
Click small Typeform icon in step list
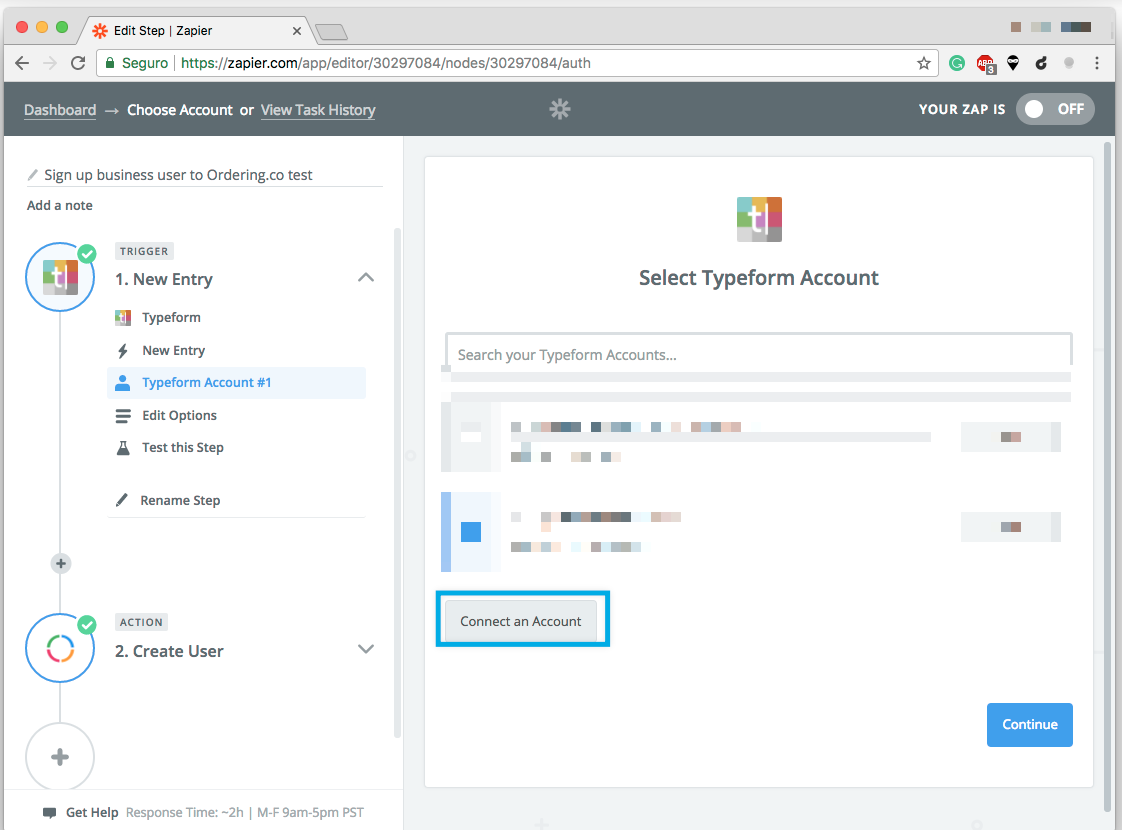(123, 317)
